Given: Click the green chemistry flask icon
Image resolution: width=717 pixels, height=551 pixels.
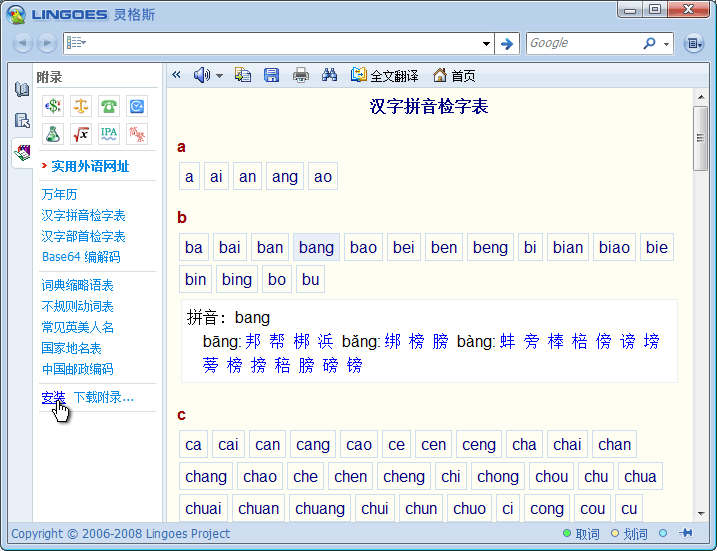Looking at the screenshot, I should coord(53,133).
